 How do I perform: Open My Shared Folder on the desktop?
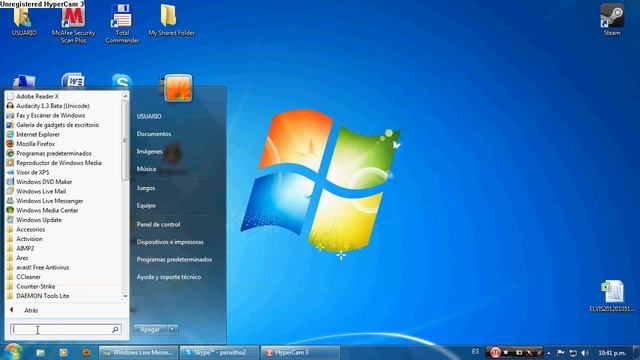pos(171,20)
